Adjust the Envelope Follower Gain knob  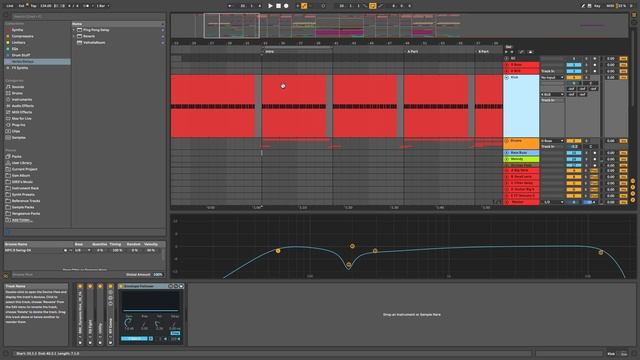click(x=128, y=323)
